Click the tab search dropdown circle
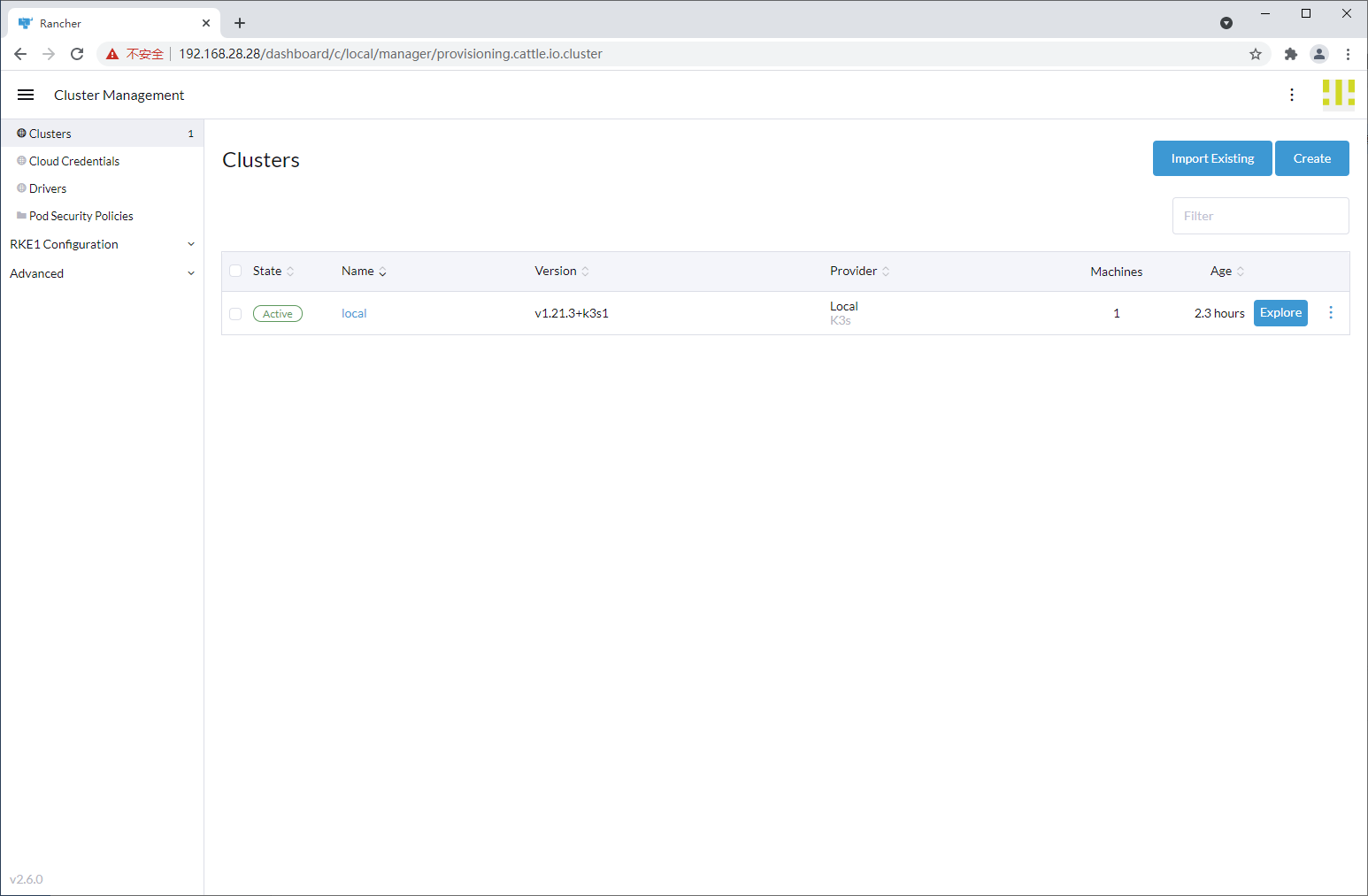Viewport: 1368px width, 896px height. 1226,23
